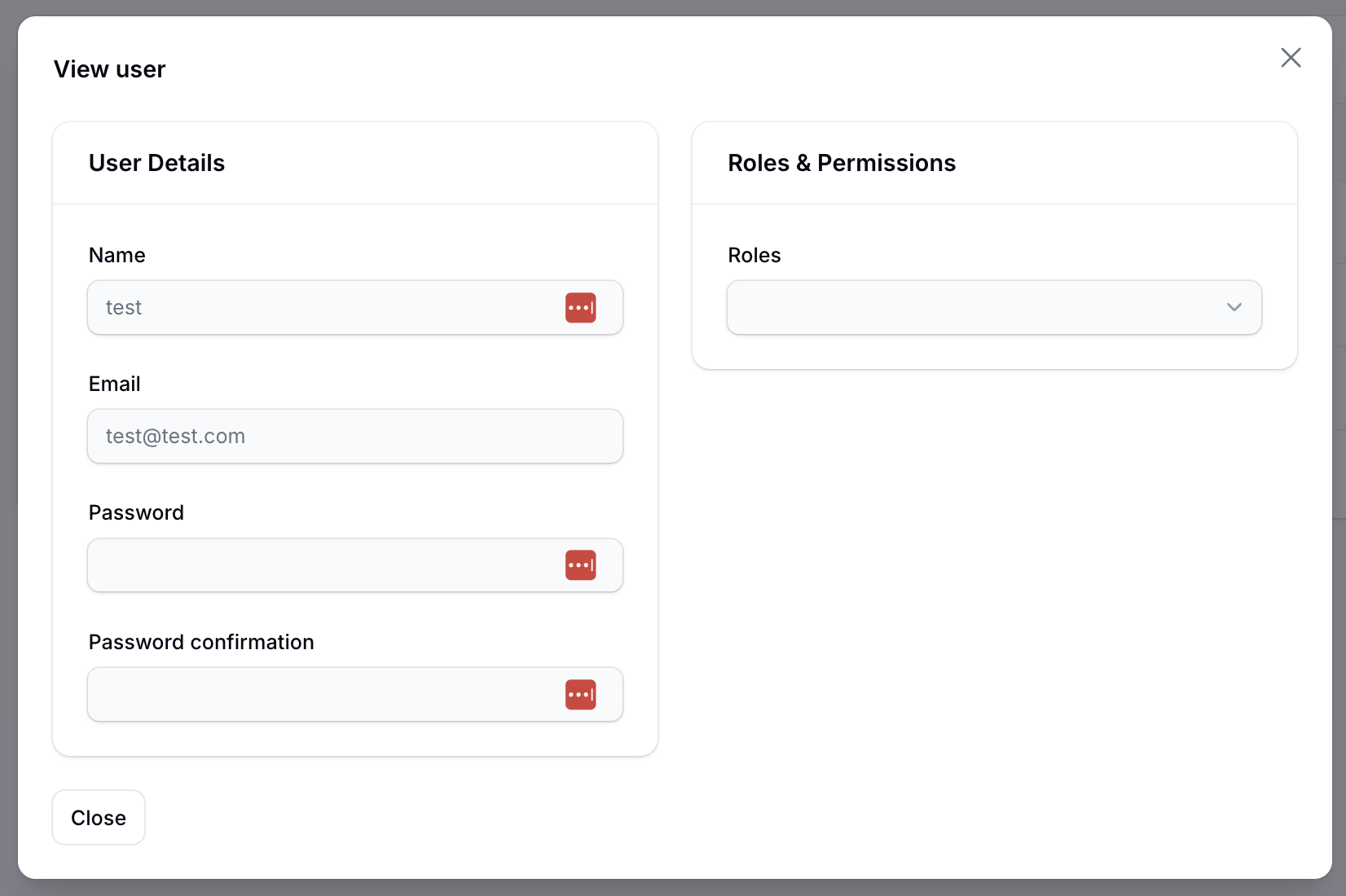The width and height of the screenshot is (1346, 896).
Task: Click the Email field label
Action: click(115, 384)
